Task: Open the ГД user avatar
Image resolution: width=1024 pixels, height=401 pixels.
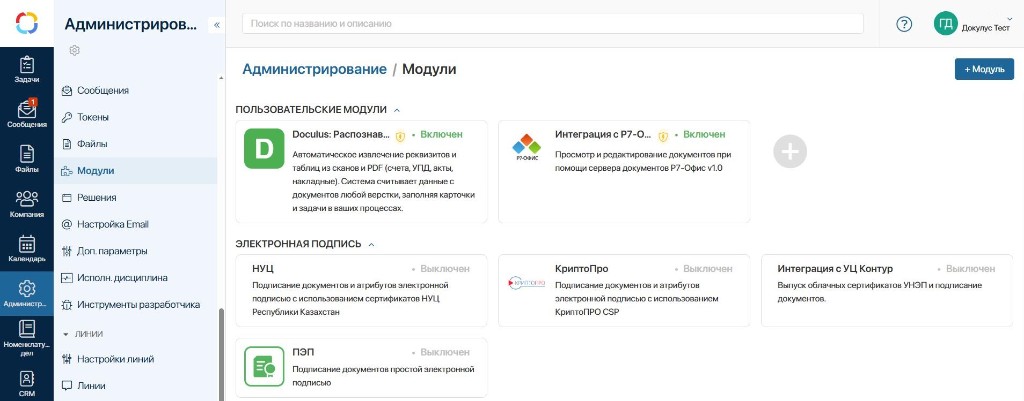Action: coord(945,24)
